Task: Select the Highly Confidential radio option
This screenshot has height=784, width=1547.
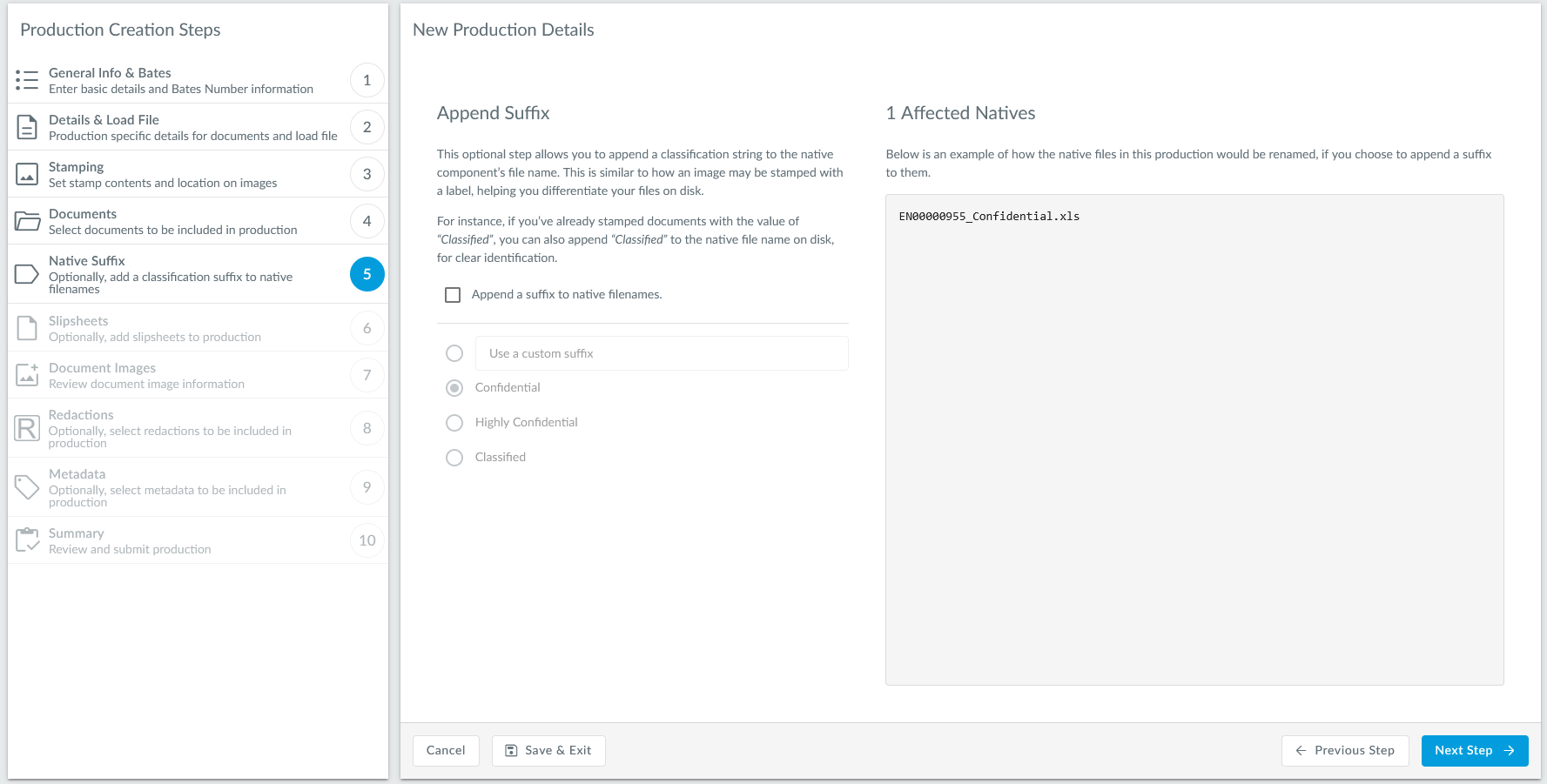Action: coord(454,423)
